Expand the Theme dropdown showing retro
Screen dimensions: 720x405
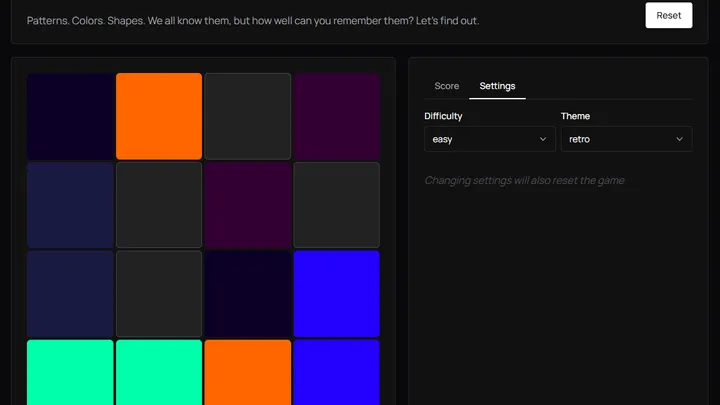pyautogui.click(x=626, y=139)
